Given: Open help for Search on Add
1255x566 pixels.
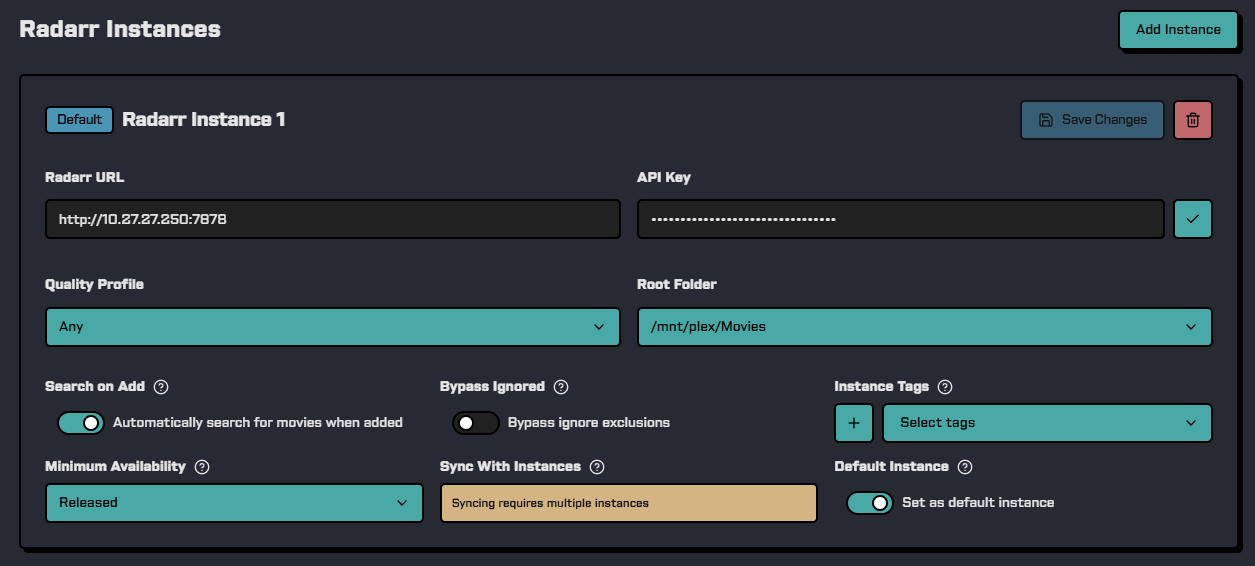Looking at the screenshot, I should click(161, 387).
